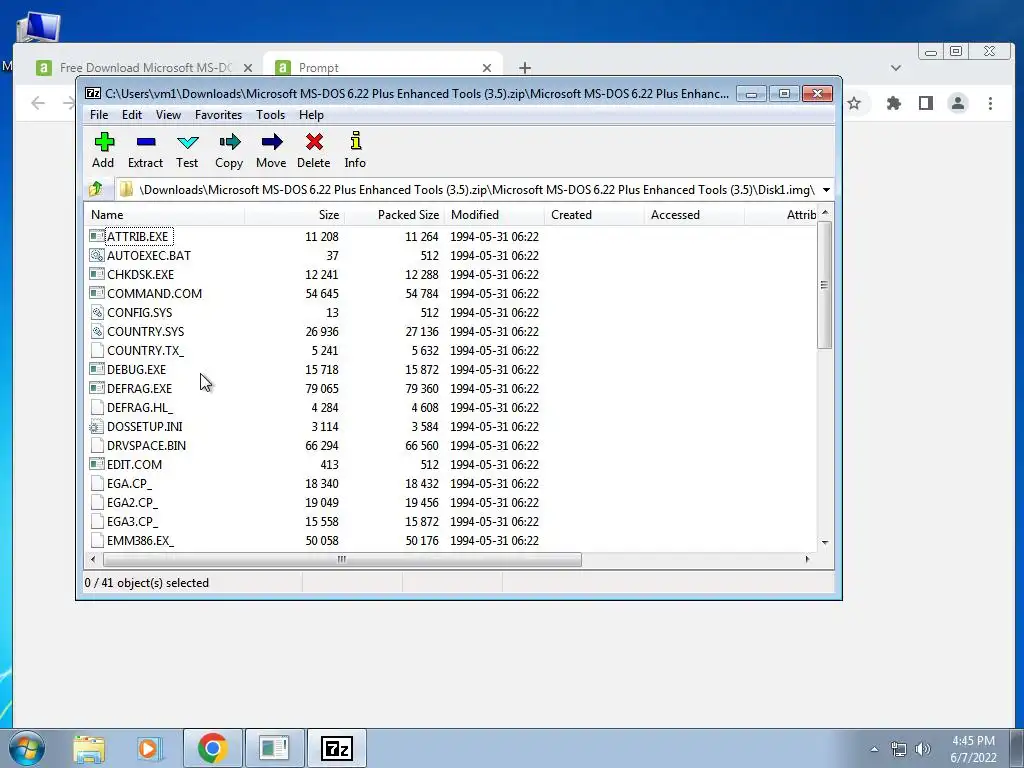
Task: Click the network tray icon
Action: (899, 749)
